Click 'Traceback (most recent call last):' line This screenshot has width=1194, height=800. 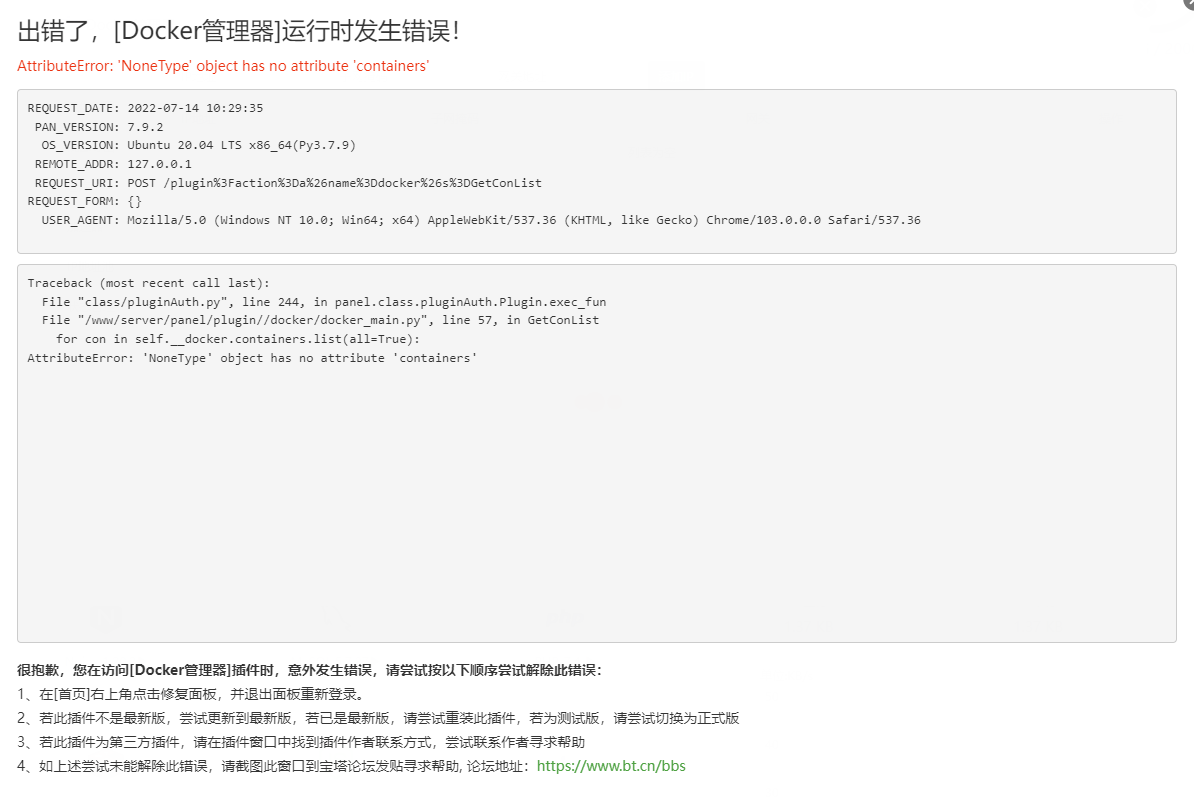pos(148,283)
